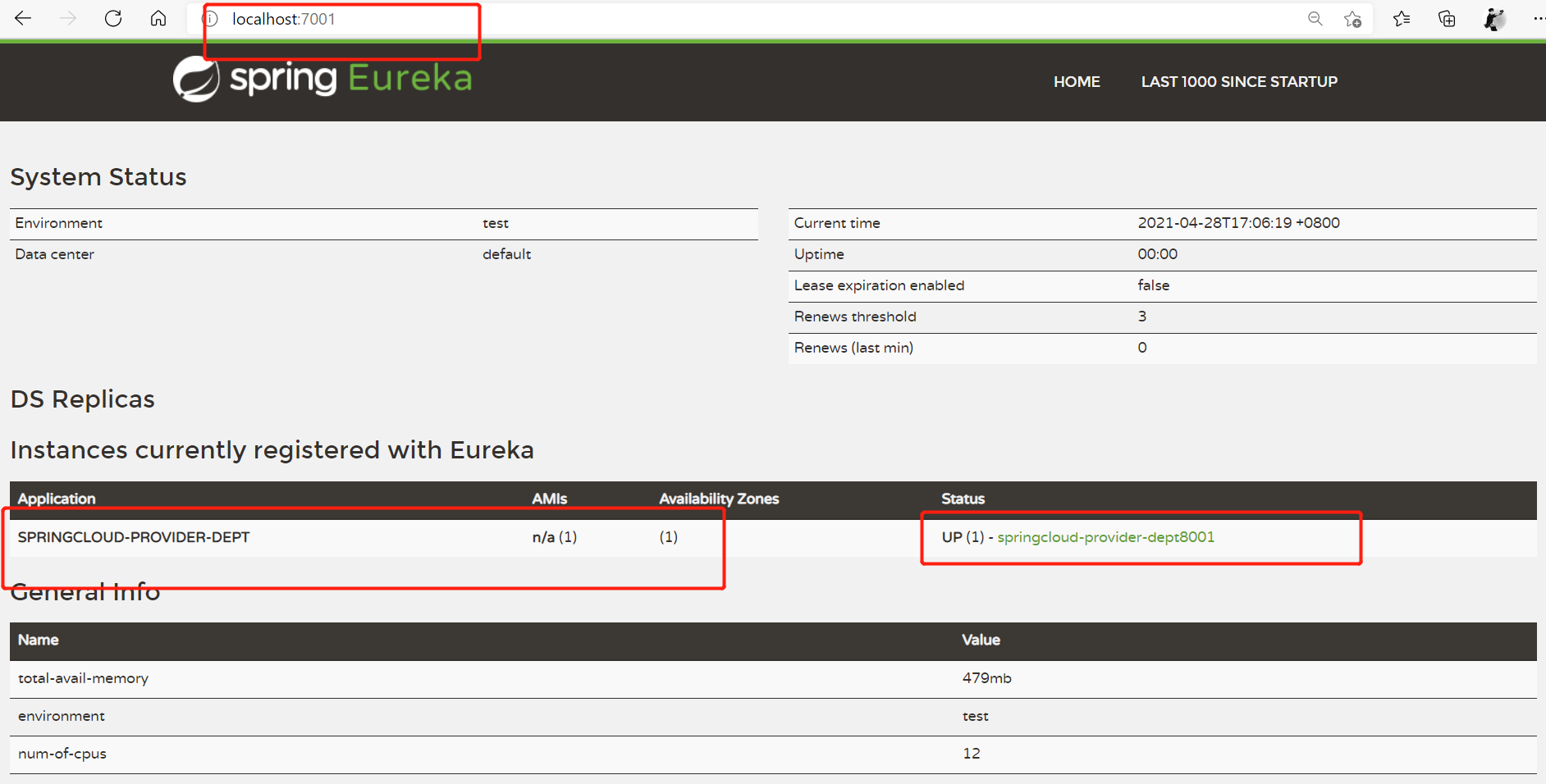Image resolution: width=1546 pixels, height=784 pixels.
Task: Select the Uptime value 00:00
Action: 1157,254
